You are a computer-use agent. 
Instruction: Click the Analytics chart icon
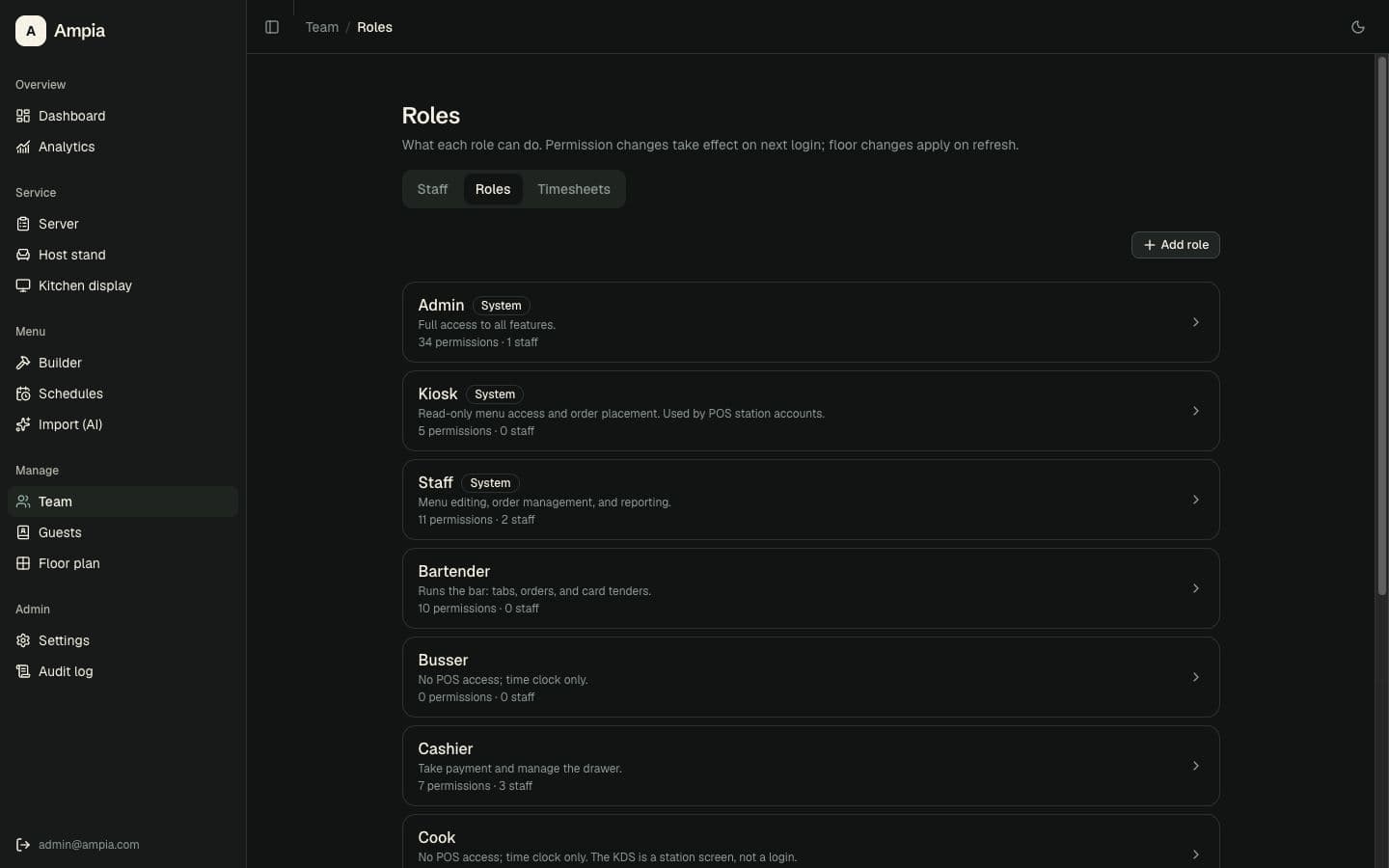tap(23, 147)
